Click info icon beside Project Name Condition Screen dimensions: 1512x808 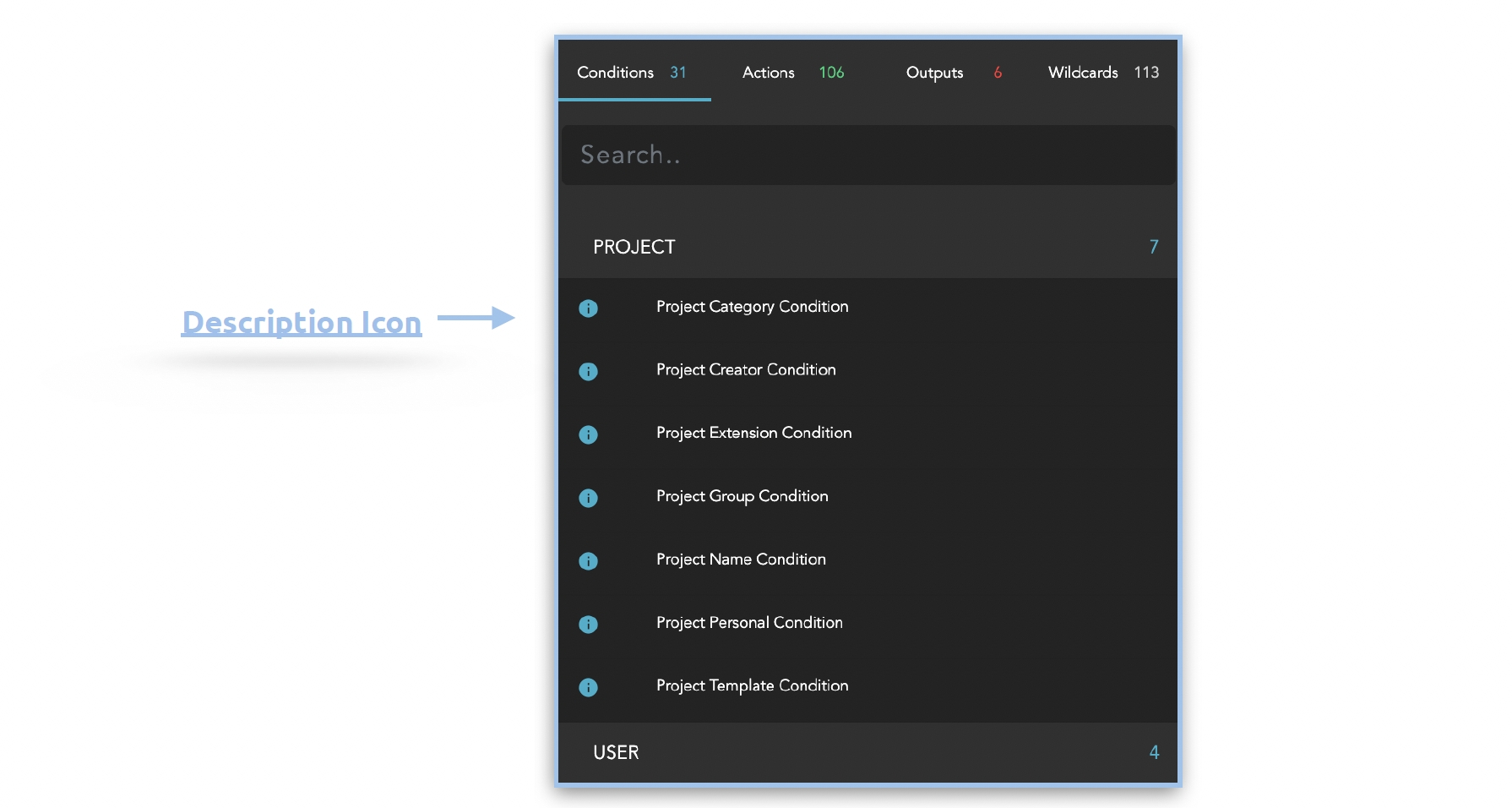(588, 561)
